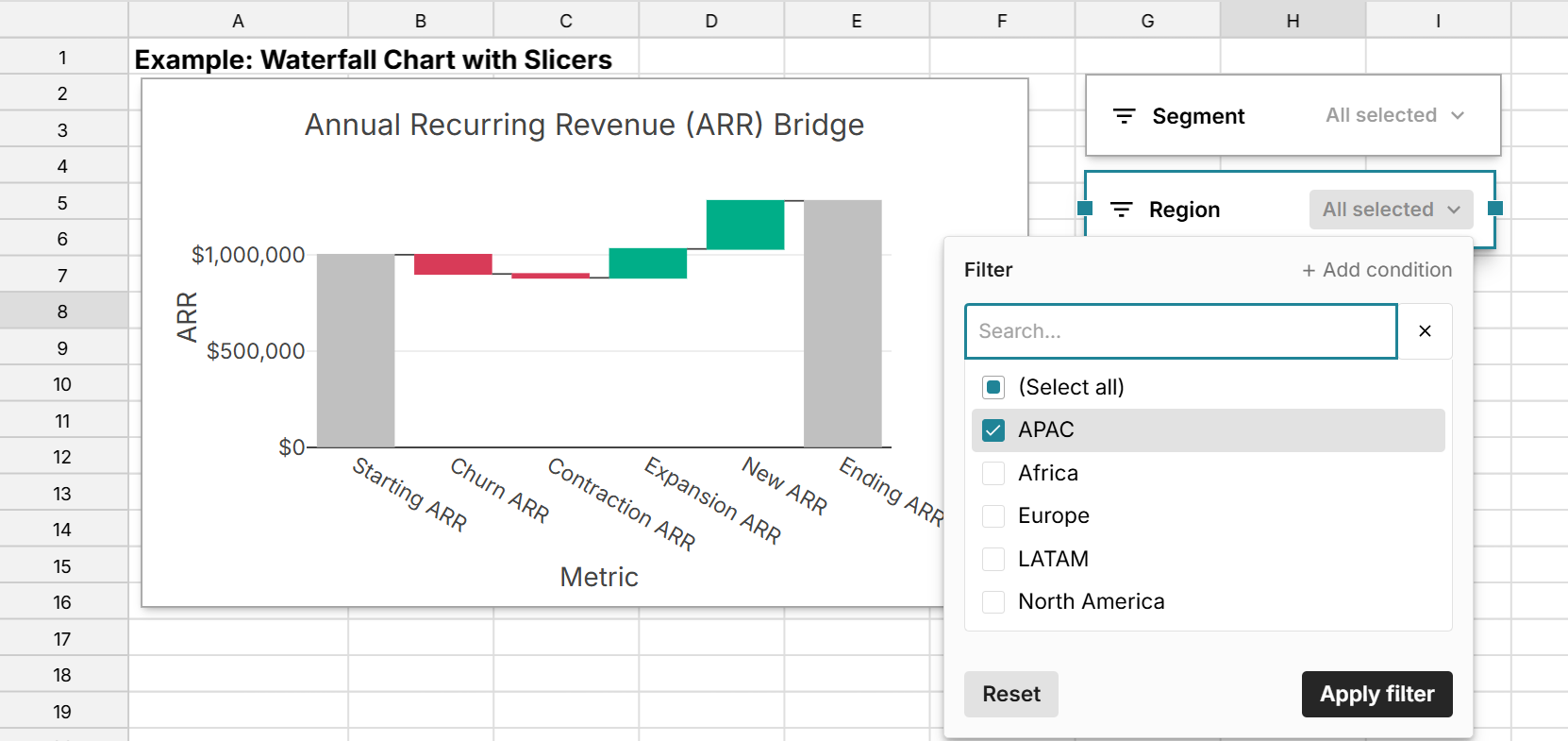Click the left resize handle of Region slicer
Image resolution: width=1568 pixels, height=741 pixels.
[x=1085, y=209]
